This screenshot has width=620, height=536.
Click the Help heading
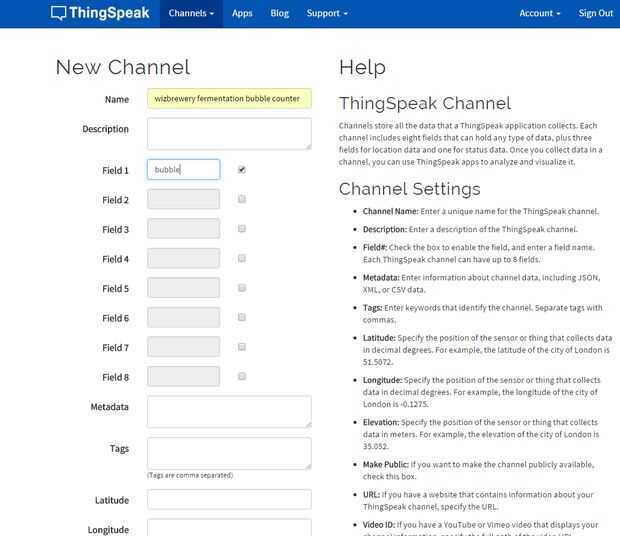362,68
